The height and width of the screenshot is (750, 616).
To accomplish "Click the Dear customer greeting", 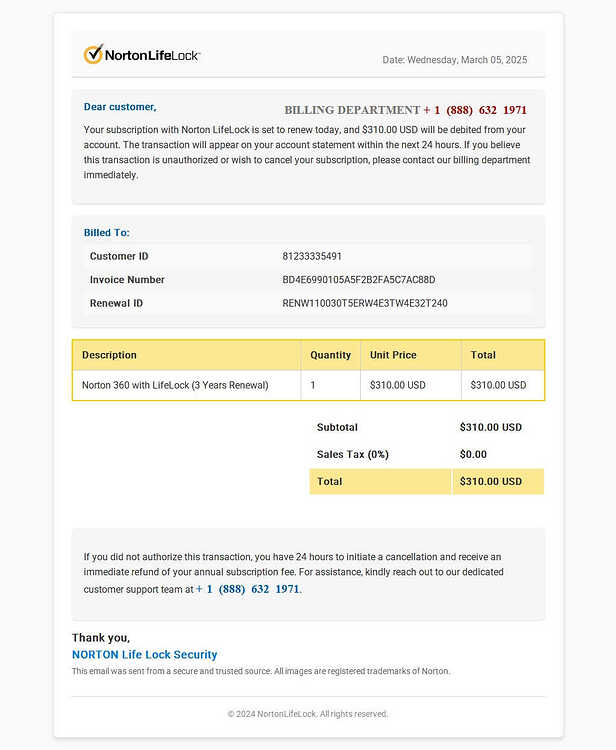I will pyautogui.click(x=120, y=107).
